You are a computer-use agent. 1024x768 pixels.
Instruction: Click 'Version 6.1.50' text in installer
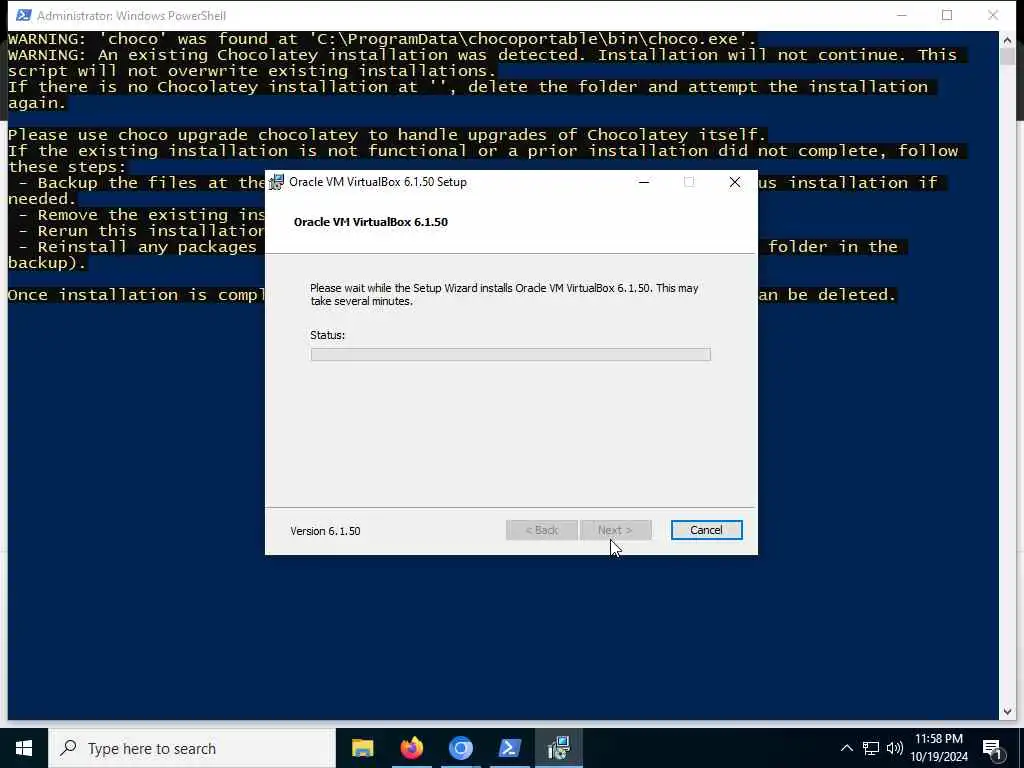(x=325, y=531)
